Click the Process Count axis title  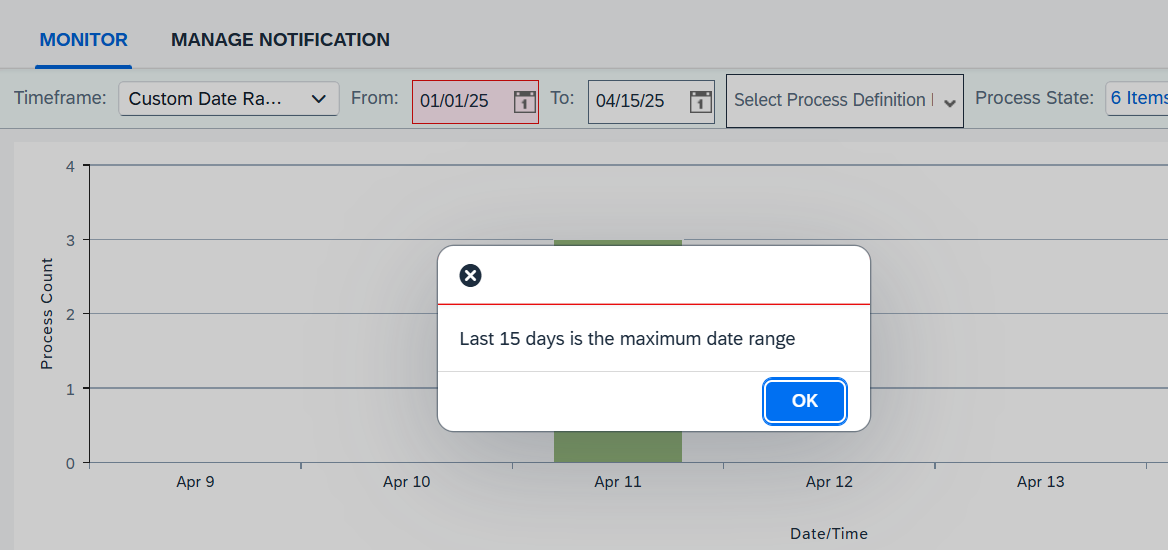47,313
